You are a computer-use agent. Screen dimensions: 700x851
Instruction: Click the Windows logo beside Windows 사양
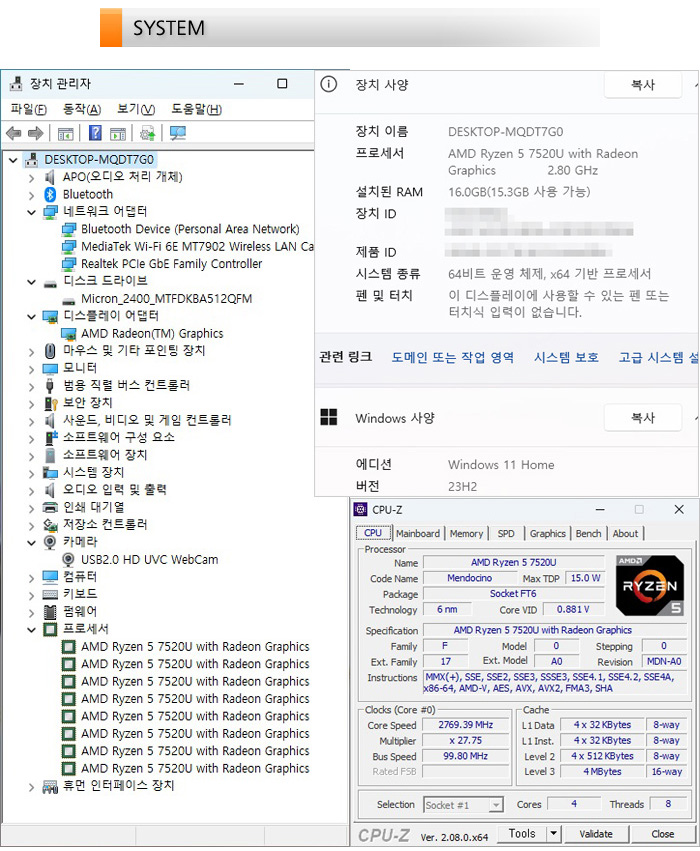point(329,417)
